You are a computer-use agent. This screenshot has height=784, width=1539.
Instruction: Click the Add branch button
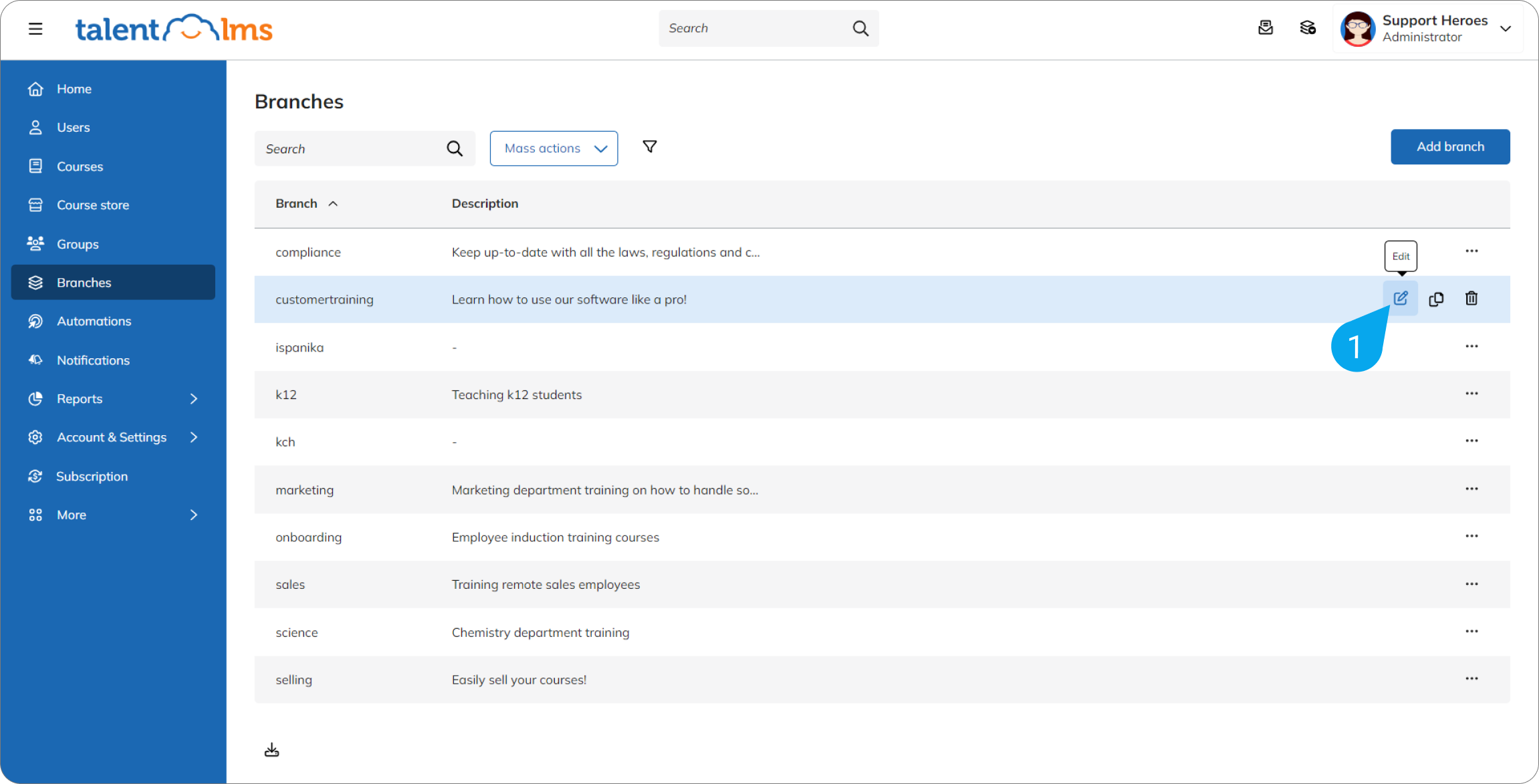point(1450,147)
